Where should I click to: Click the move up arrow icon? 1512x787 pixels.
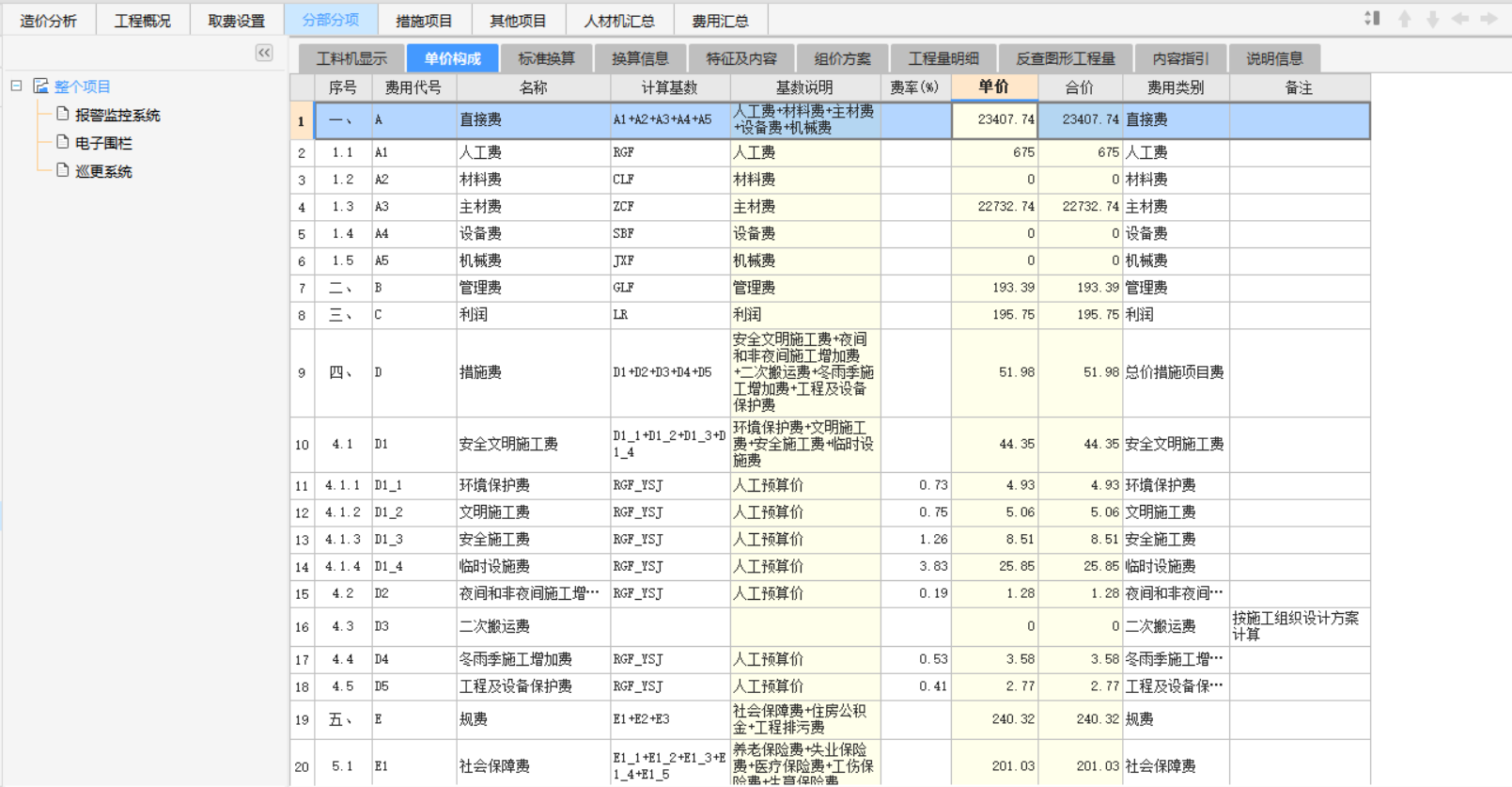coord(1404,19)
